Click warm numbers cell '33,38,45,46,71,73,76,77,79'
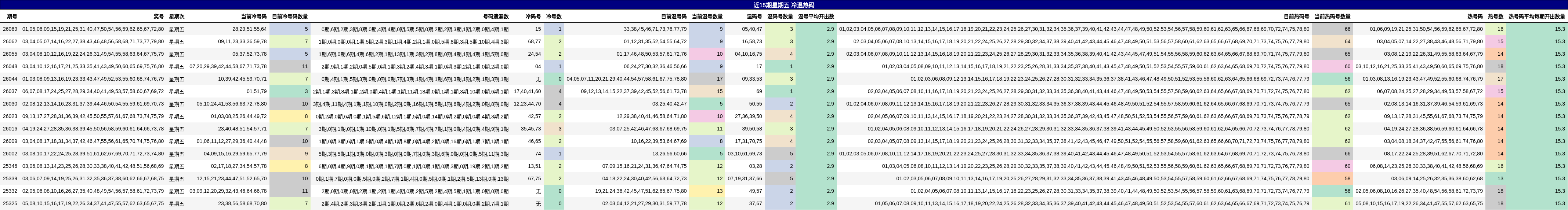Screen dimensions: 1568x210 pos(655,29)
